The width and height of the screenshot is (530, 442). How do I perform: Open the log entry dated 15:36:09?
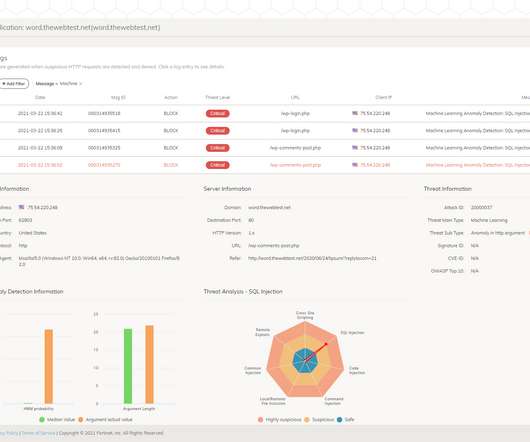(x=265, y=148)
